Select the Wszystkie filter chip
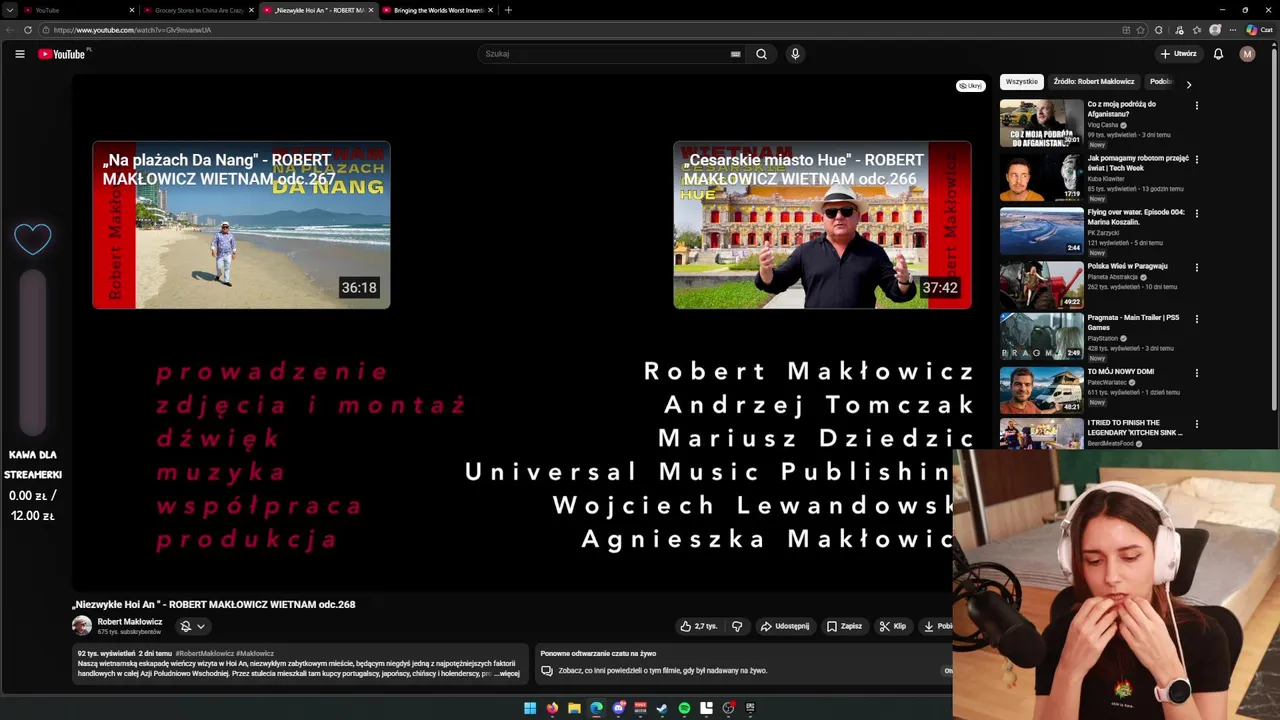This screenshot has height=720, width=1280. [1022, 82]
